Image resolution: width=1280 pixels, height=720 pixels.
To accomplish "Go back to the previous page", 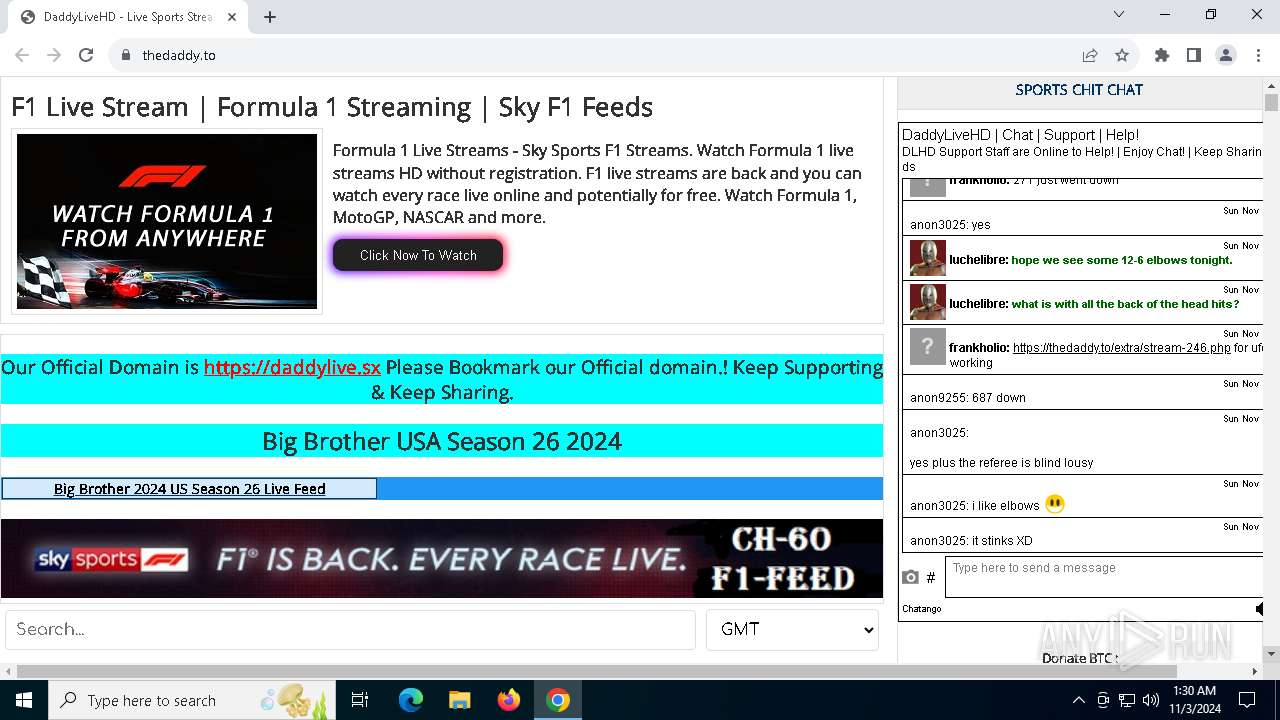I will coord(22,55).
